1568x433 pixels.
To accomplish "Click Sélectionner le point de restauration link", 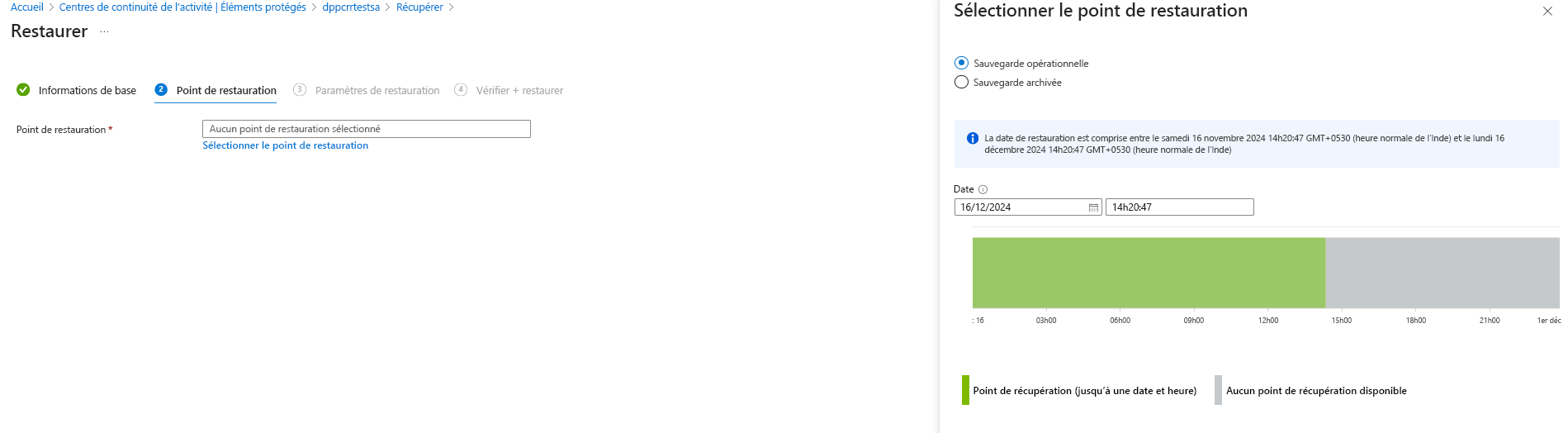I will (285, 145).
